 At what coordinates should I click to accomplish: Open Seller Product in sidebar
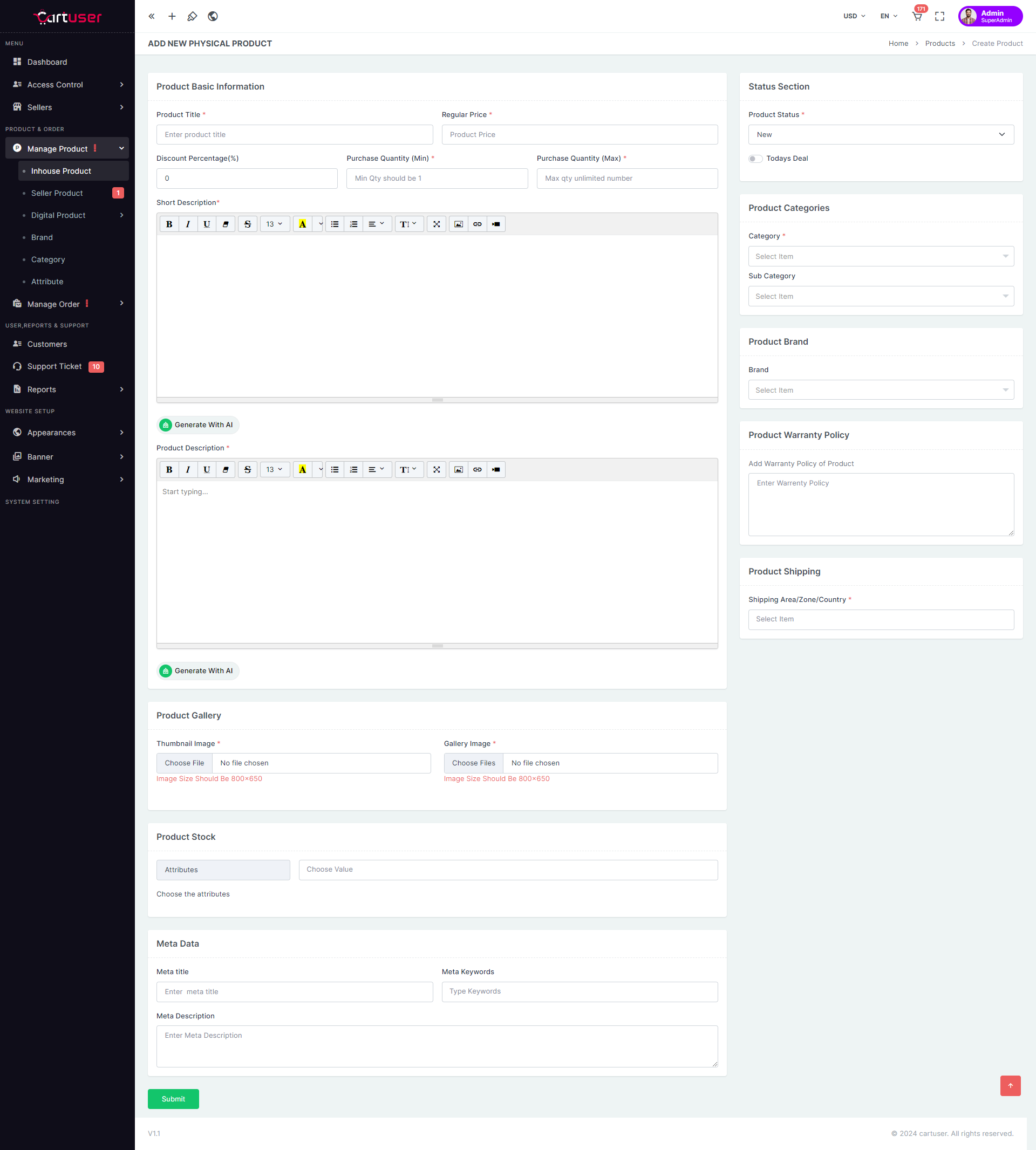click(x=57, y=194)
